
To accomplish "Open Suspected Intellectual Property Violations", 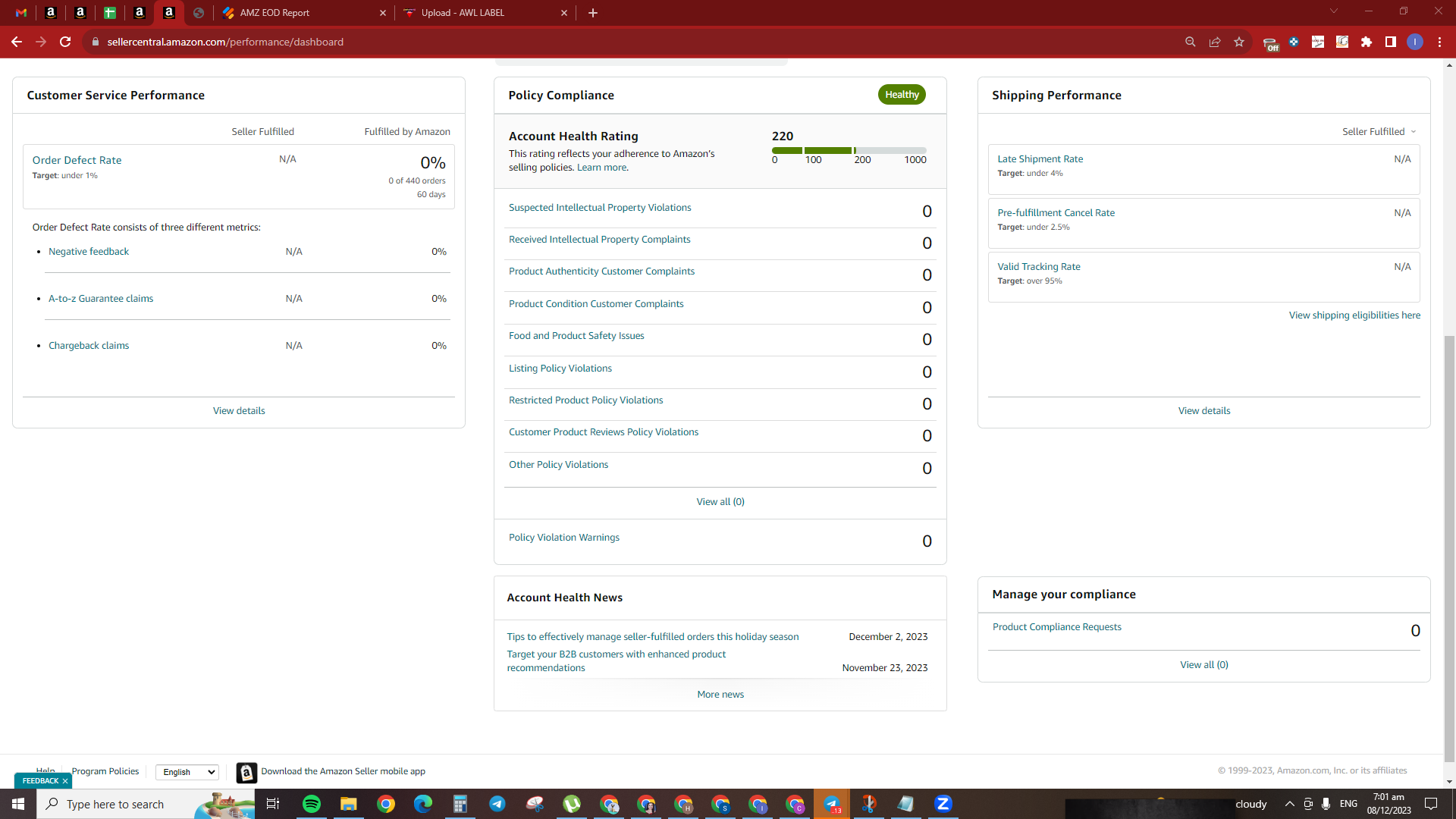I will tap(600, 208).
